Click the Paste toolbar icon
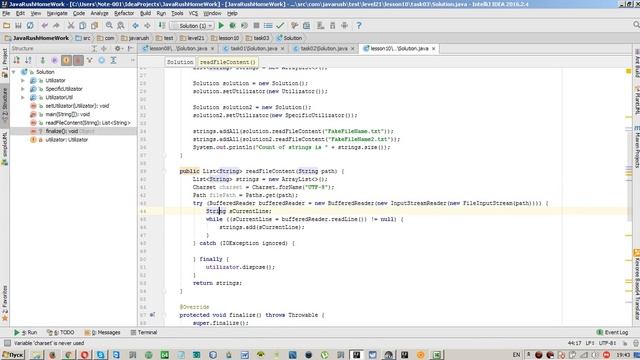Viewport: 640px width, 360px height. coord(95,26)
